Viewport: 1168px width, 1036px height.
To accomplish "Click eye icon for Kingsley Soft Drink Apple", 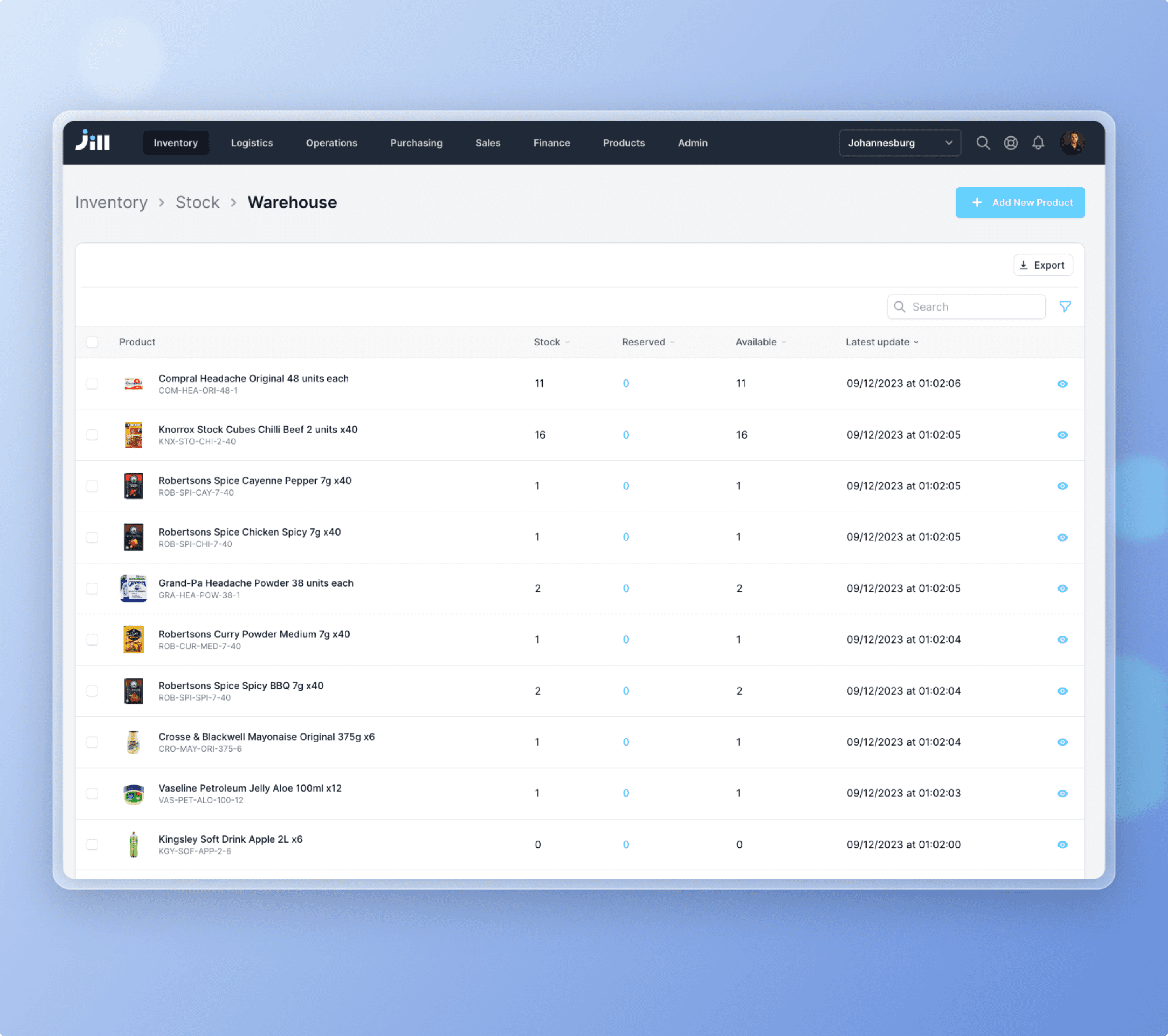I will [x=1062, y=845].
